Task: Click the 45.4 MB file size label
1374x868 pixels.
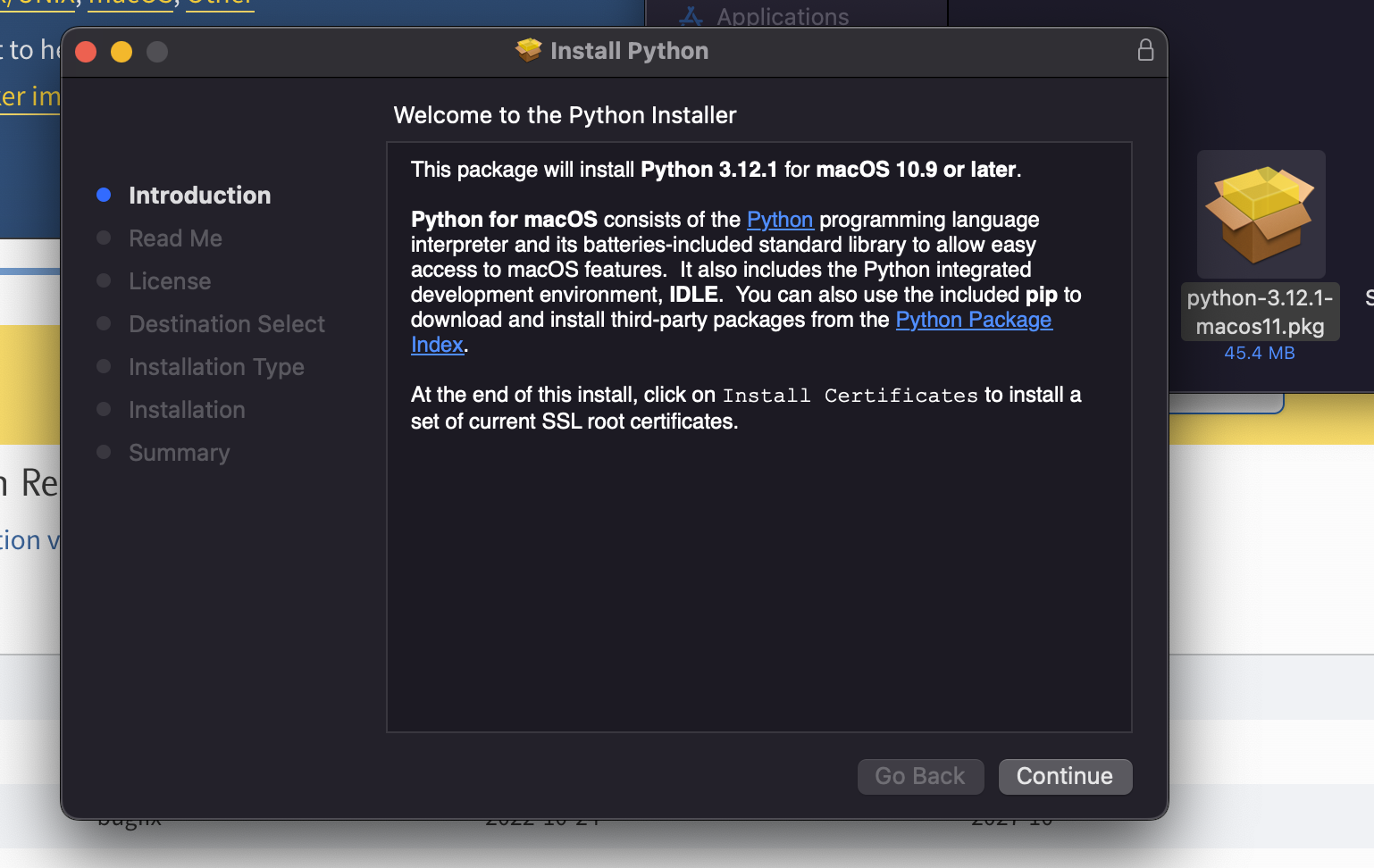Action: click(x=1260, y=353)
